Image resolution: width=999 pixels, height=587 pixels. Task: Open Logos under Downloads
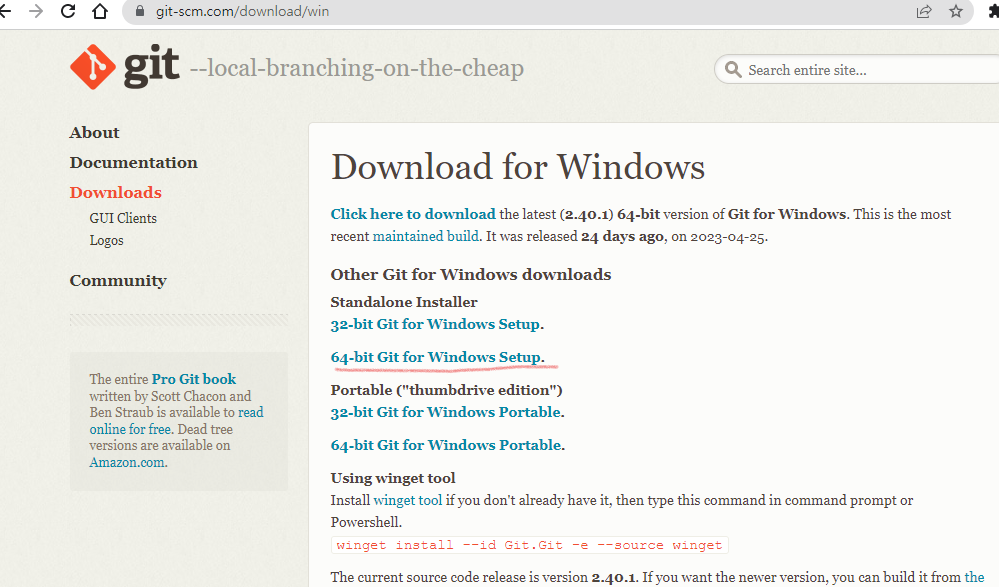coord(106,241)
